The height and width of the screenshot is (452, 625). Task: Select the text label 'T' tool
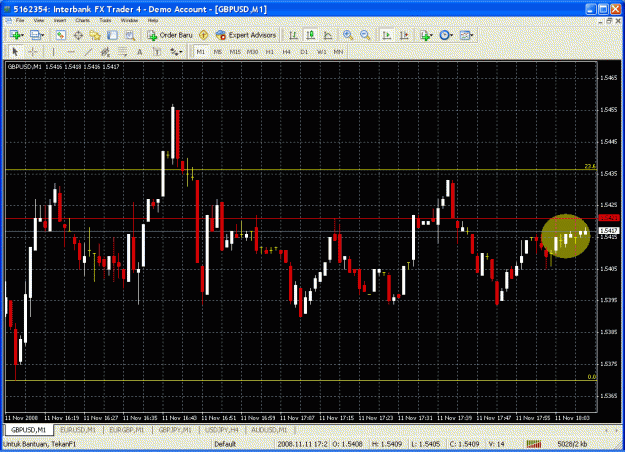(x=157, y=52)
